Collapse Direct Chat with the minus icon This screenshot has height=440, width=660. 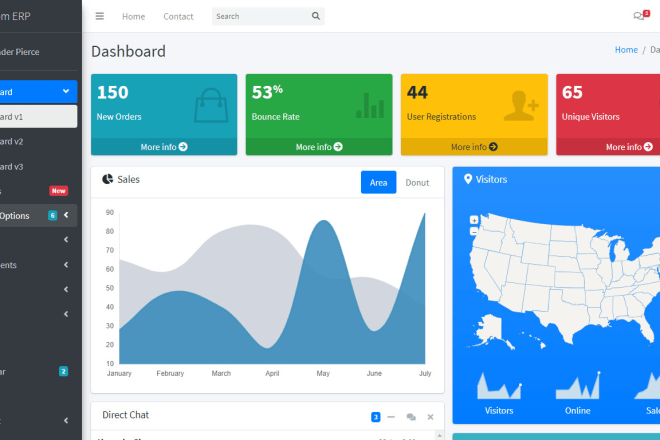point(391,417)
